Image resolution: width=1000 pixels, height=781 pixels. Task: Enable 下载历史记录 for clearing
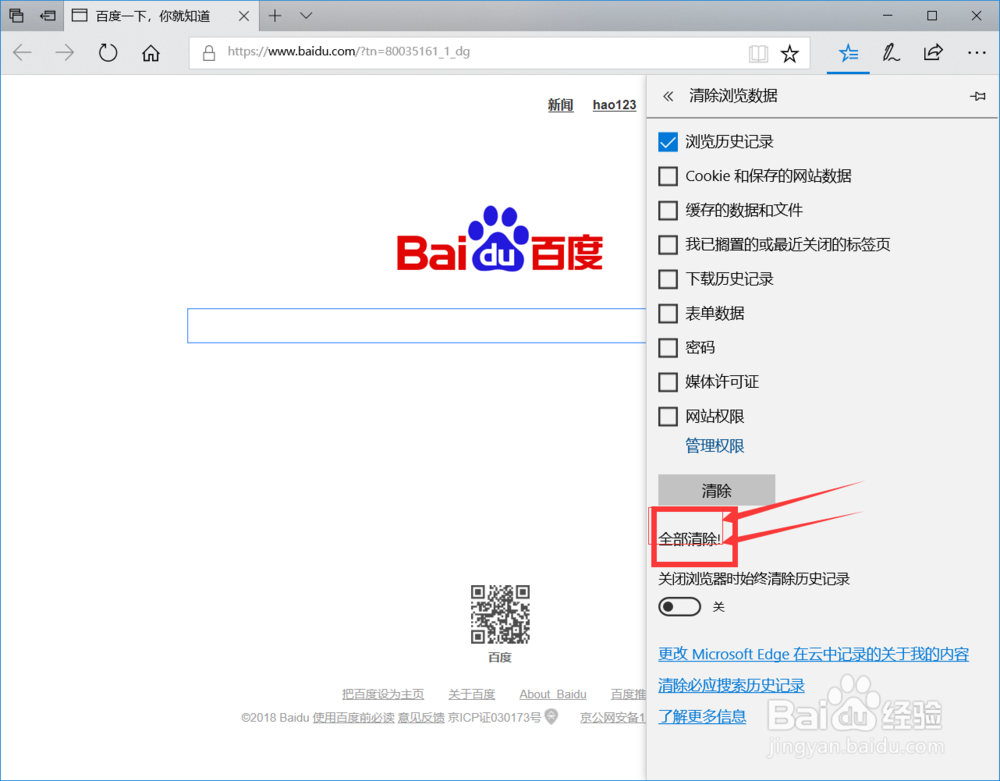[x=667, y=279]
